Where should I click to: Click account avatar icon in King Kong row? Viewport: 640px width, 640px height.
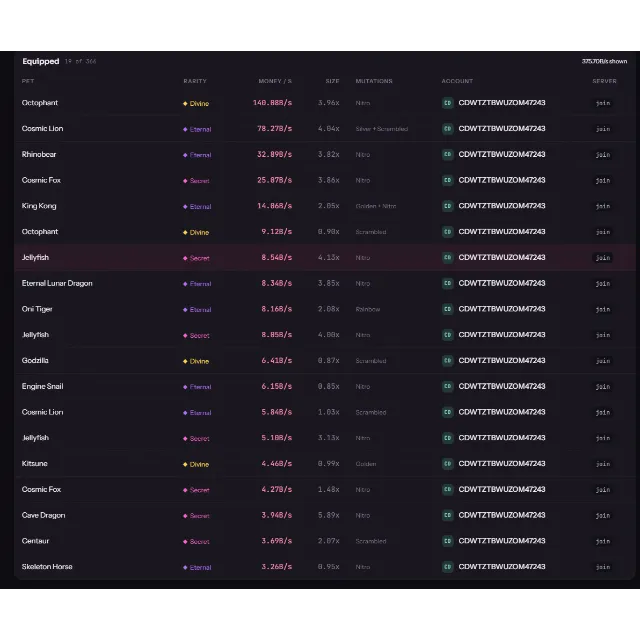point(447,206)
